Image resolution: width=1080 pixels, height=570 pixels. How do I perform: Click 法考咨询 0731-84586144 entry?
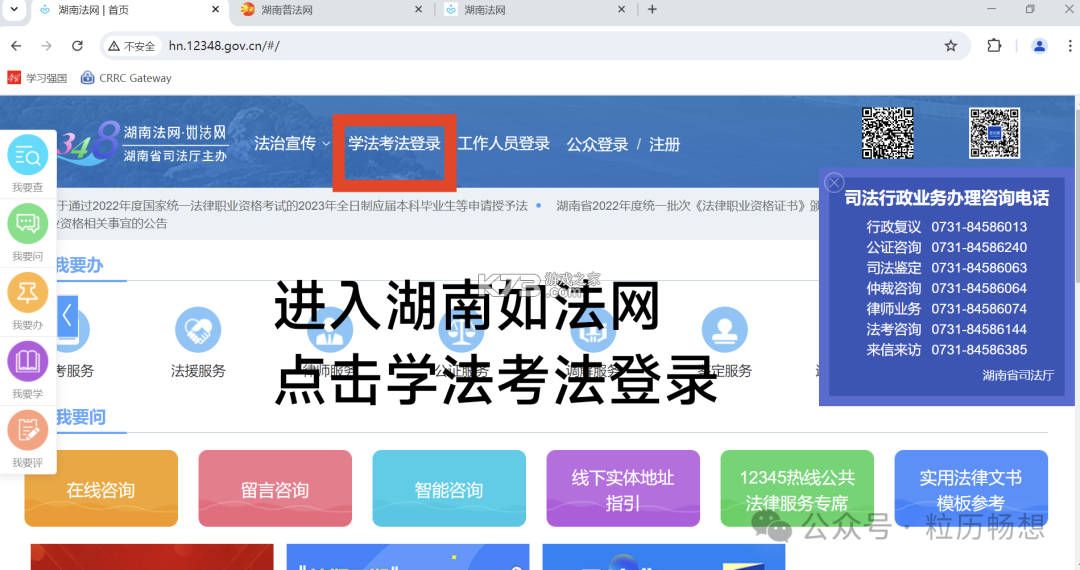coord(946,329)
